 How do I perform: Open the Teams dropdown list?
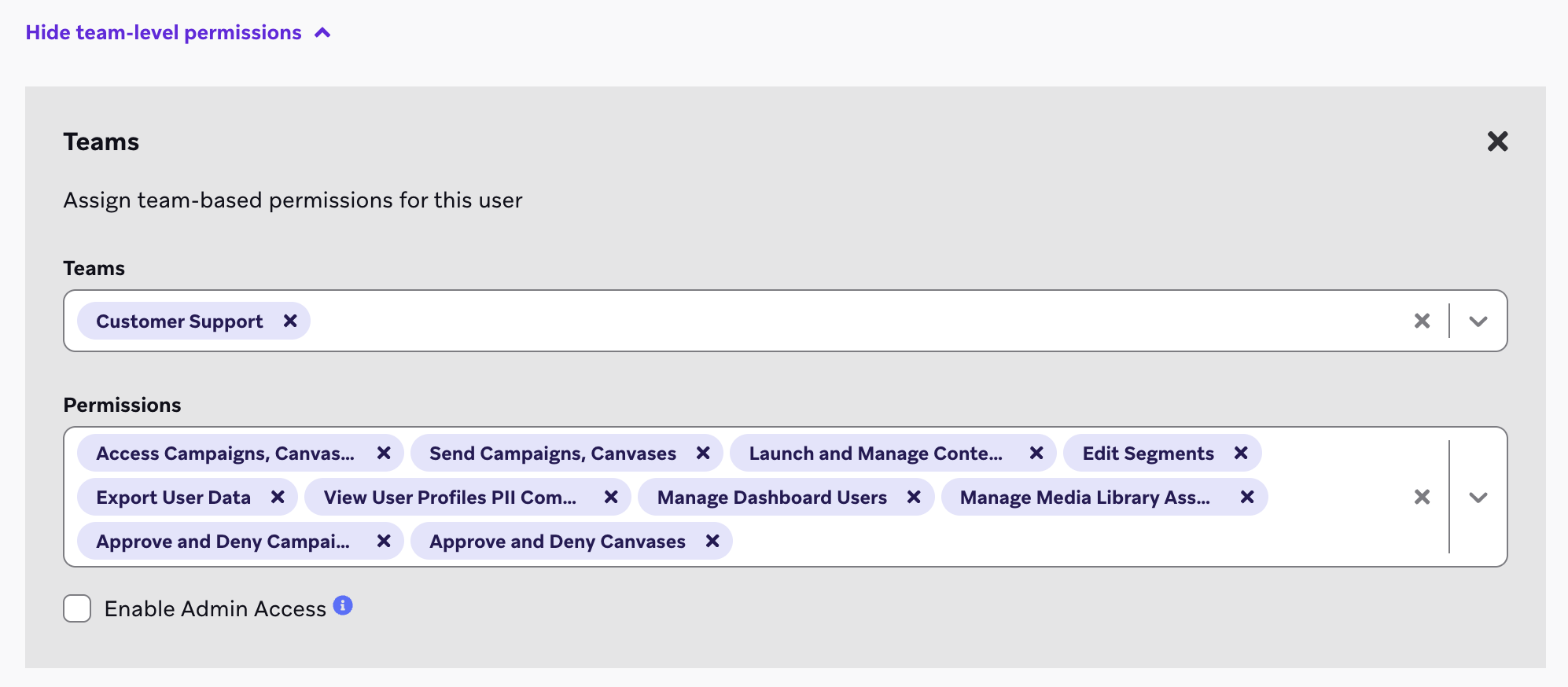click(1478, 321)
